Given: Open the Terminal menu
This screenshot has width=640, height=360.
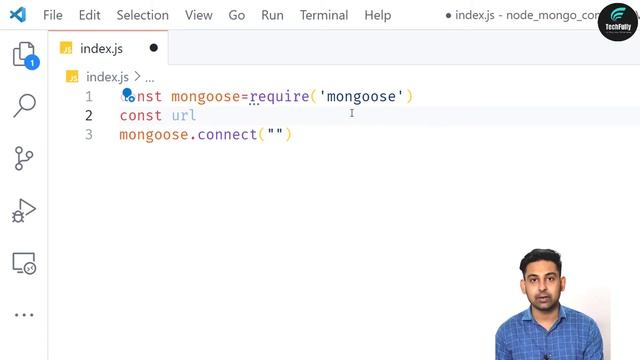Looking at the screenshot, I should (324, 15).
